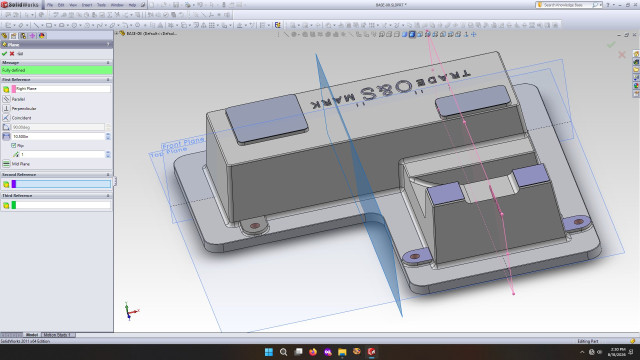The width and height of the screenshot is (640, 360).
Task: Click the pink First Reference color swatch
Action: pos(14,89)
